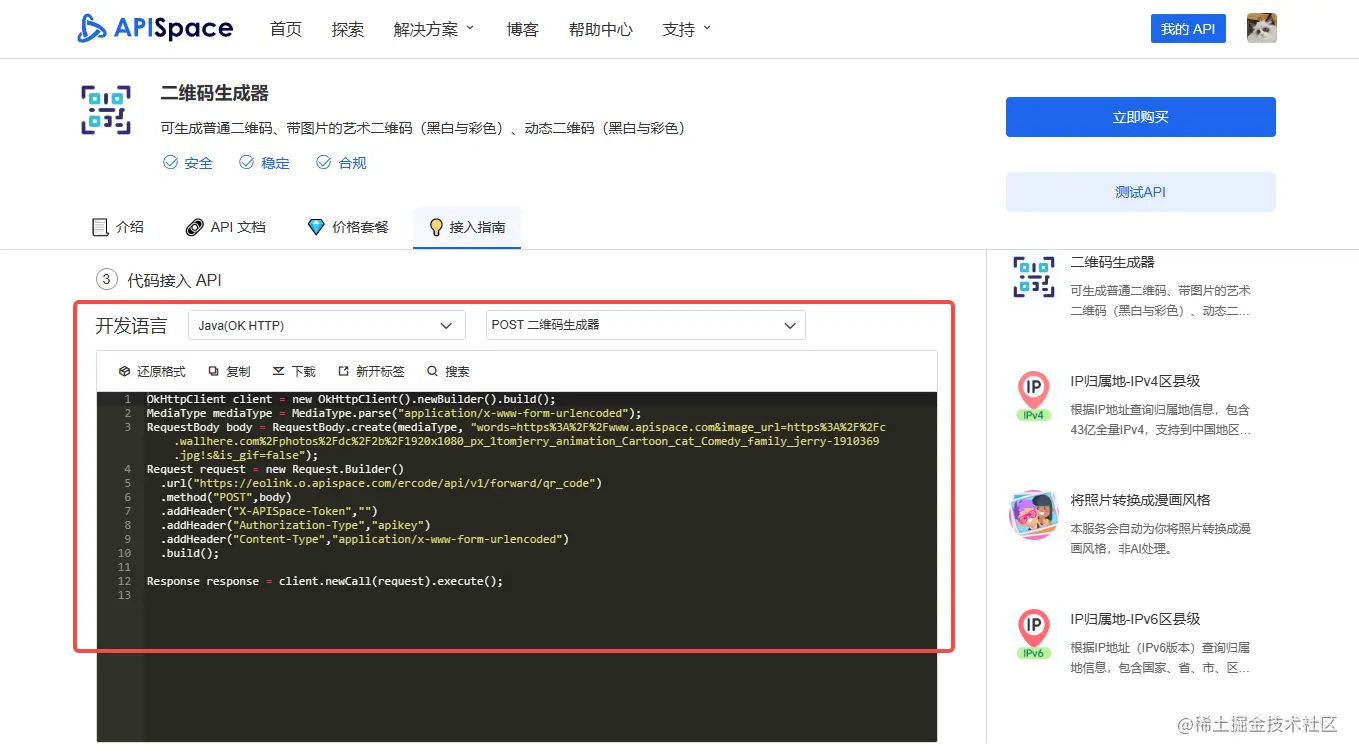This screenshot has height=756, width=1359.
Task: Click the 搜索 magnifier icon
Action: 433,371
